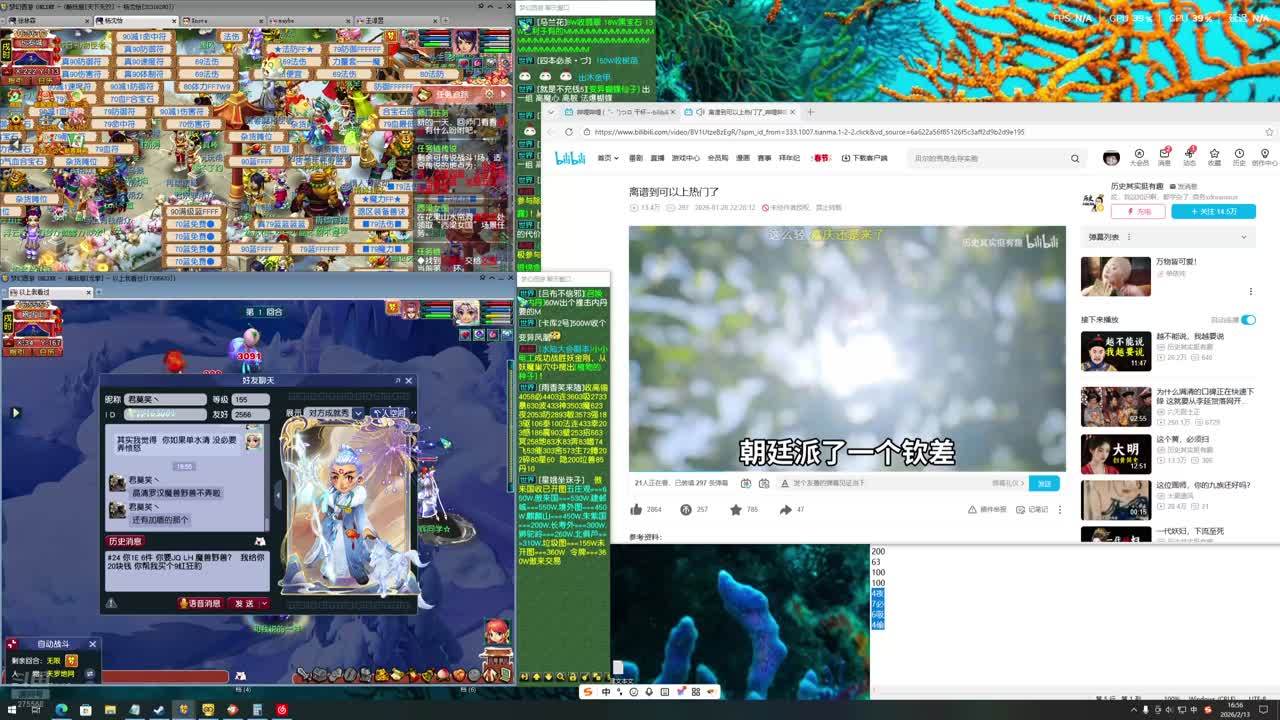Click the search magnifier icon on Bilibili
This screenshot has height=720, width=1280.
pos(1075,158)
